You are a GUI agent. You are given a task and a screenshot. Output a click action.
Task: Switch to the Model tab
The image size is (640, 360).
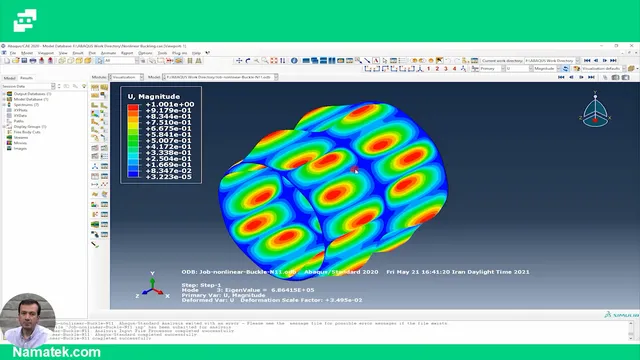click(x=9, y=78)
